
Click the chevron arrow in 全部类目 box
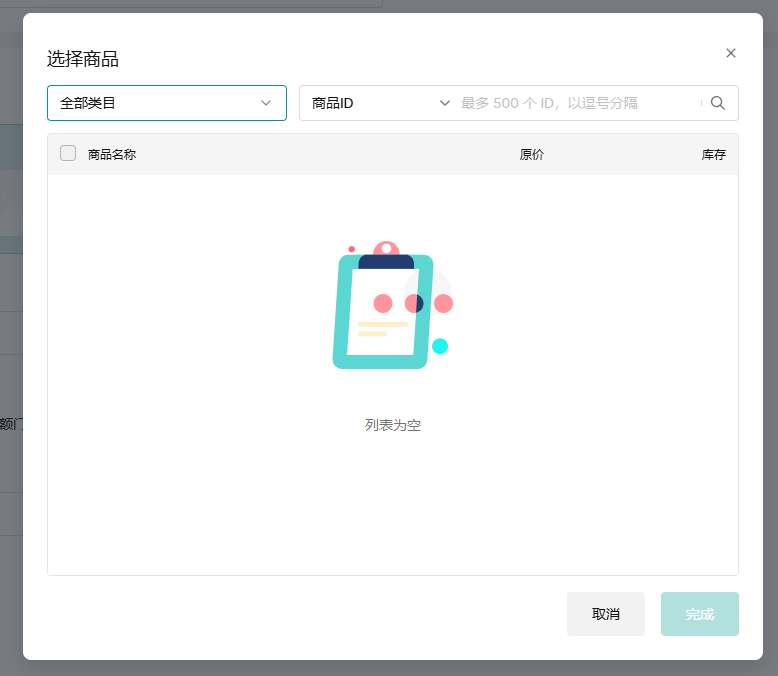[x=266, y=103]
